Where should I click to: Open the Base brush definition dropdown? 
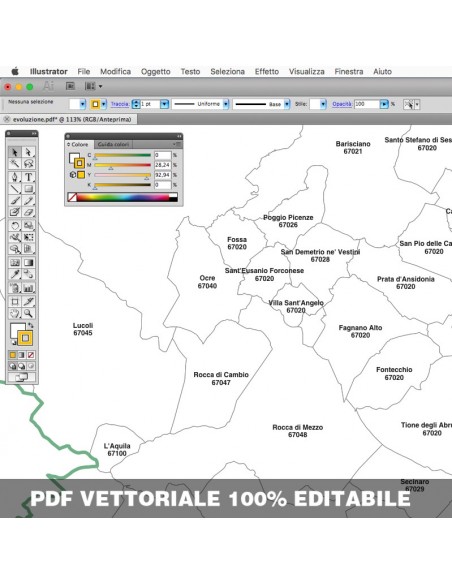(287, 104)
